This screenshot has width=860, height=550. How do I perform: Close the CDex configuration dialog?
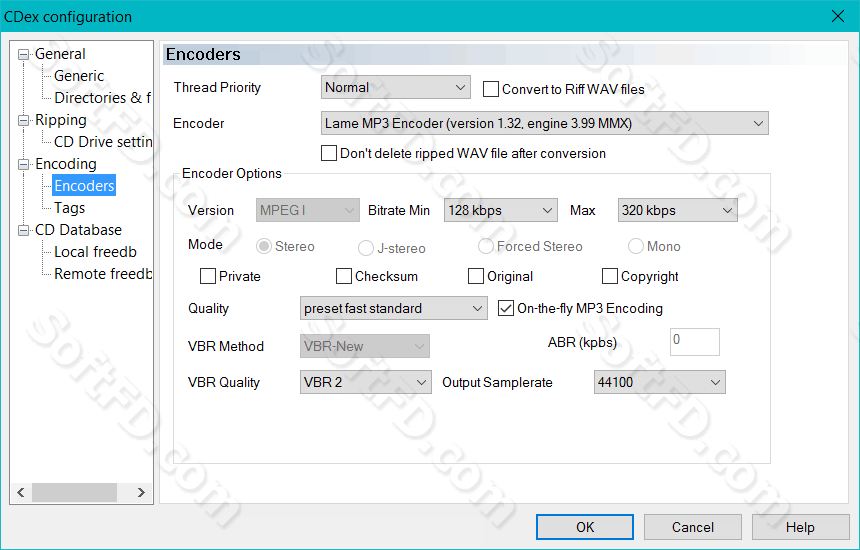(838, 16)
